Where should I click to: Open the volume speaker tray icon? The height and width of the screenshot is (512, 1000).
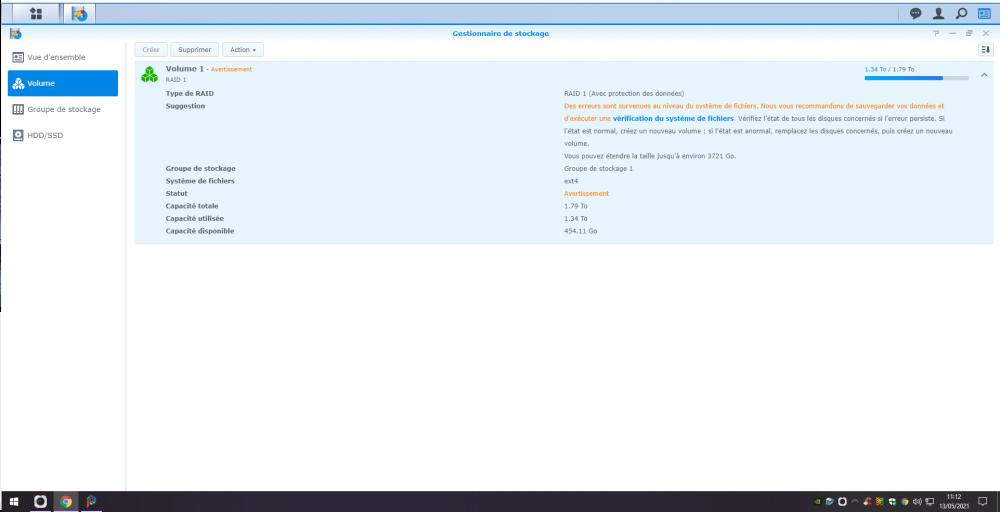tap(917, 502)
